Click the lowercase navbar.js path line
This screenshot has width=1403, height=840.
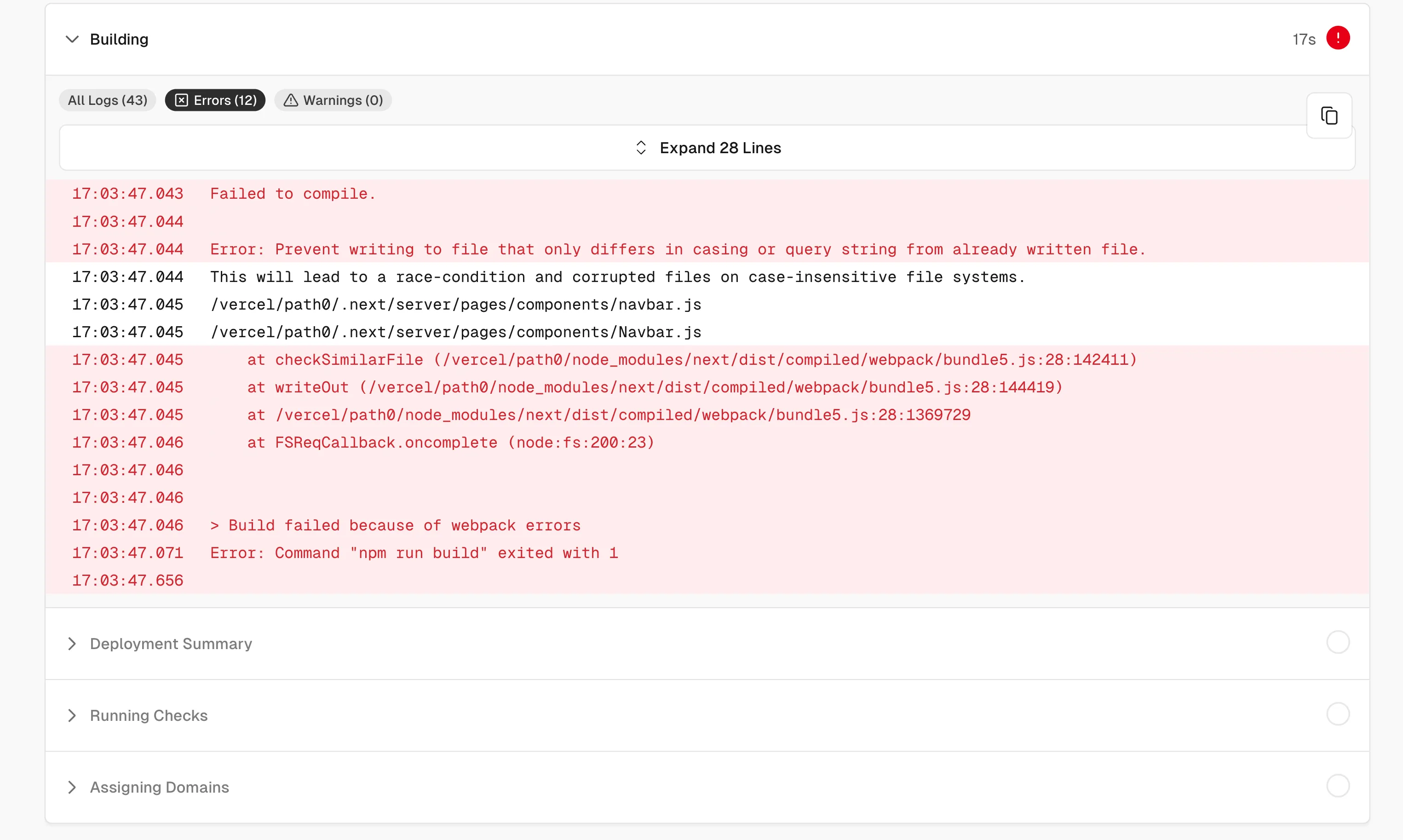point(455,305)
